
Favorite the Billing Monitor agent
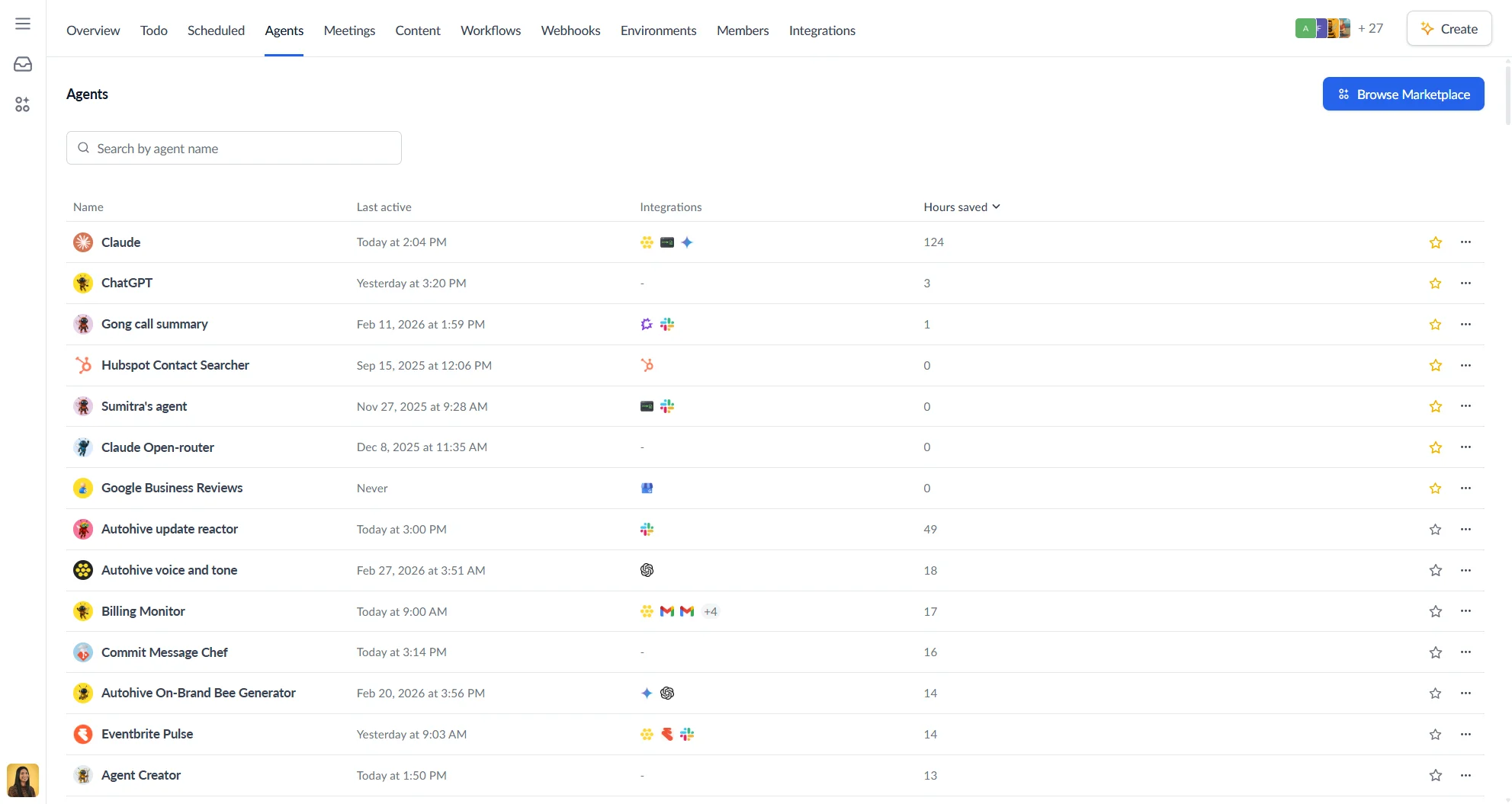pos(1436,611)
